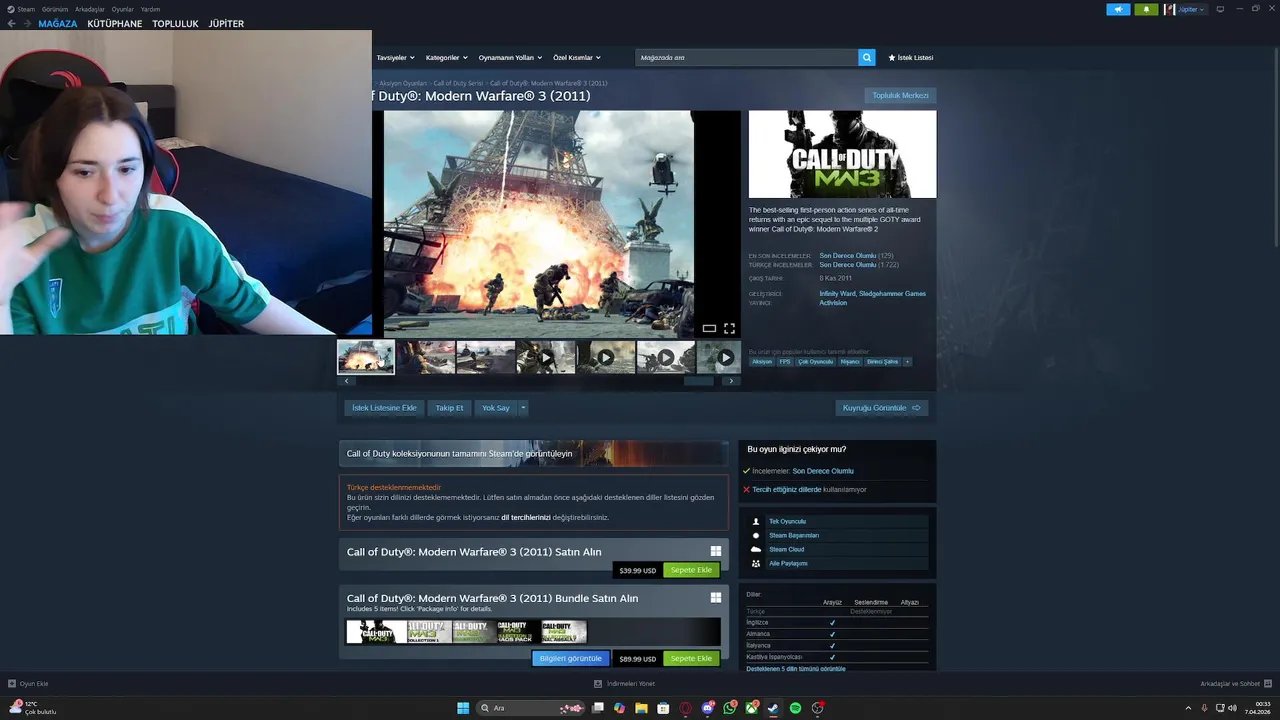This screenshot has height=720, width=1280.
Task: Add $89.99 bundle with Sepete Ekle
Action: pos(691,658)
